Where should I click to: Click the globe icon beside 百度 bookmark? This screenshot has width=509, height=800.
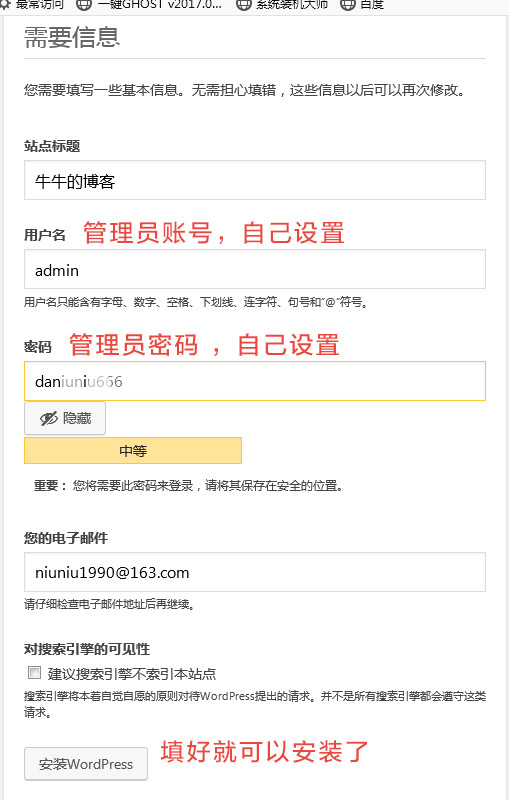click(x=348, y=5)
